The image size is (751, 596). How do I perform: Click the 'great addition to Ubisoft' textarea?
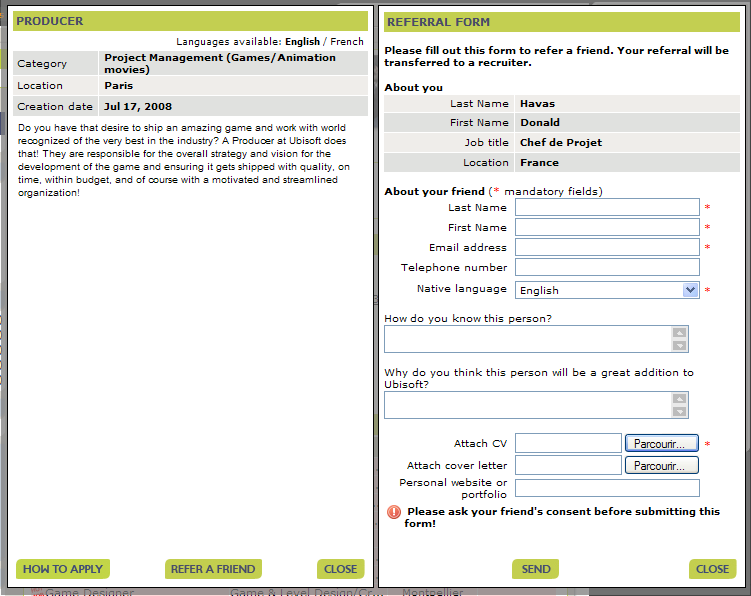click(x=536, y=405)
